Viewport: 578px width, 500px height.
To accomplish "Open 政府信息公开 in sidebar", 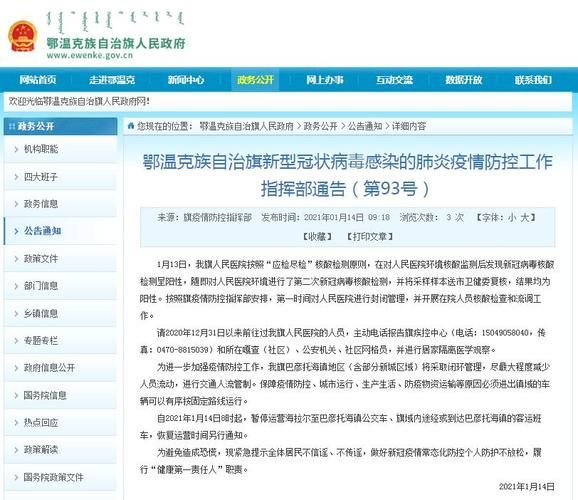I will [49, 368].
